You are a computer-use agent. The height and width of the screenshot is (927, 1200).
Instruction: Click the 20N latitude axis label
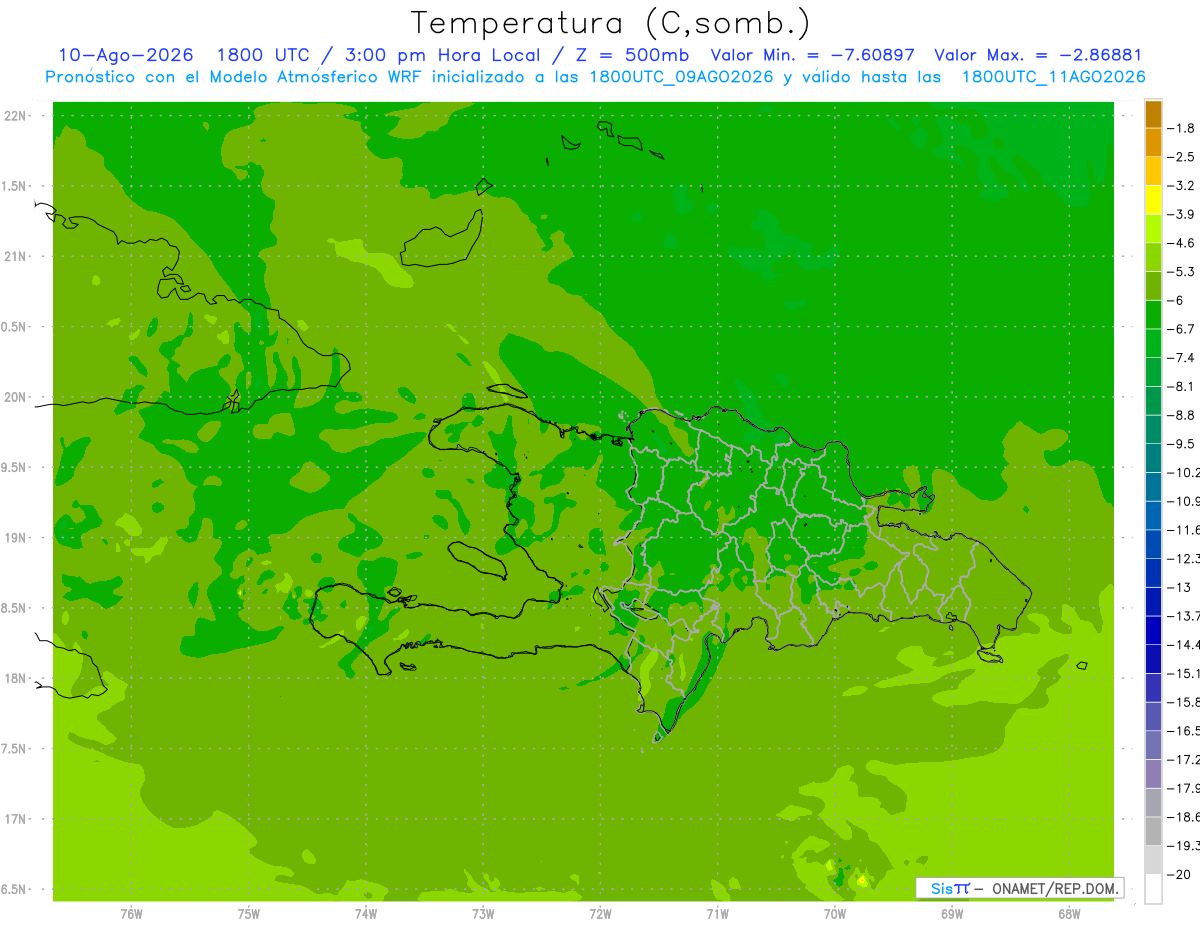click(x=16, y=397)
